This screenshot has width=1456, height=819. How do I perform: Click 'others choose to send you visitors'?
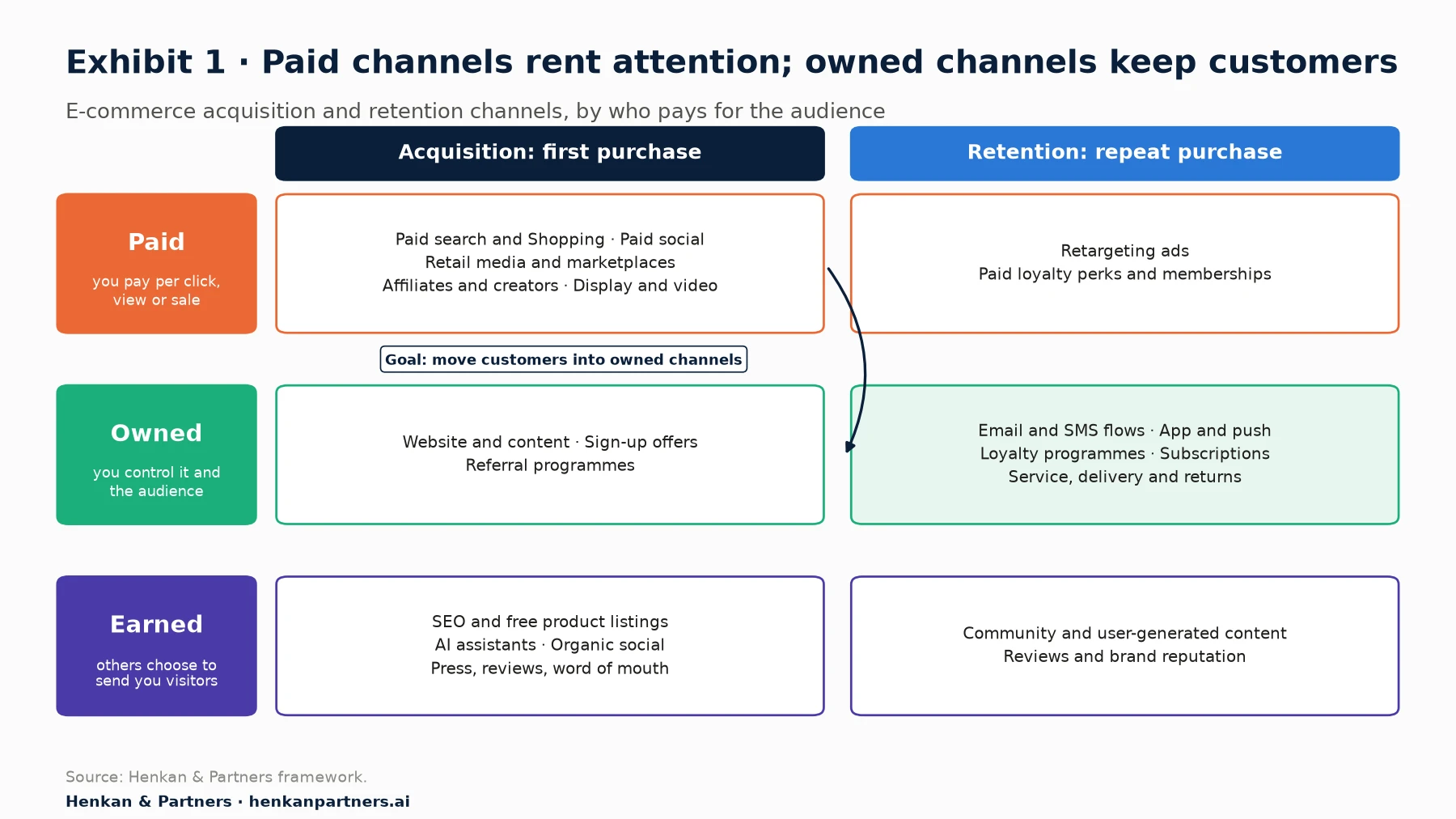click(156, 673)
